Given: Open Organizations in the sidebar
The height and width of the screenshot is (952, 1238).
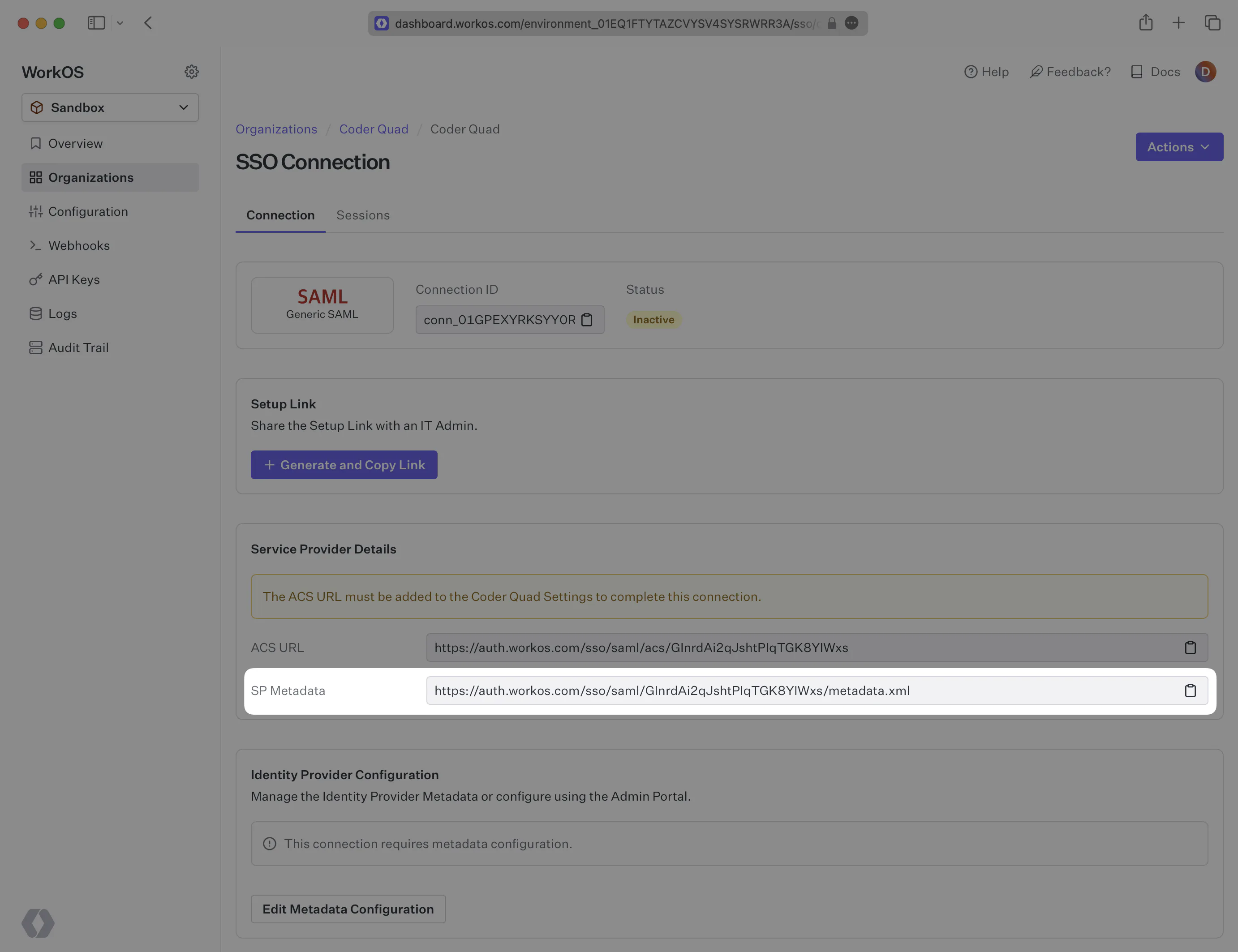Looking at the screenshot, I should point(110,177).
